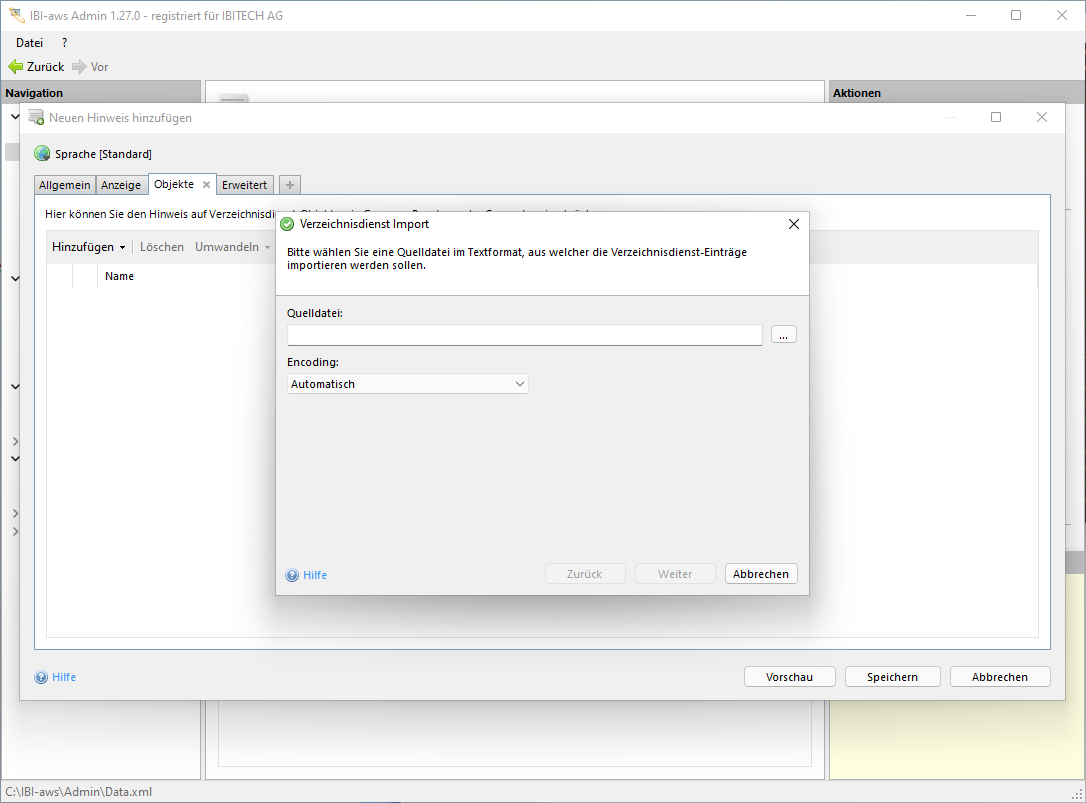Click the grey Vor arrow icon
Image resolution: width=1086 pixels, height=803 pixels.
tap(79, 67)
